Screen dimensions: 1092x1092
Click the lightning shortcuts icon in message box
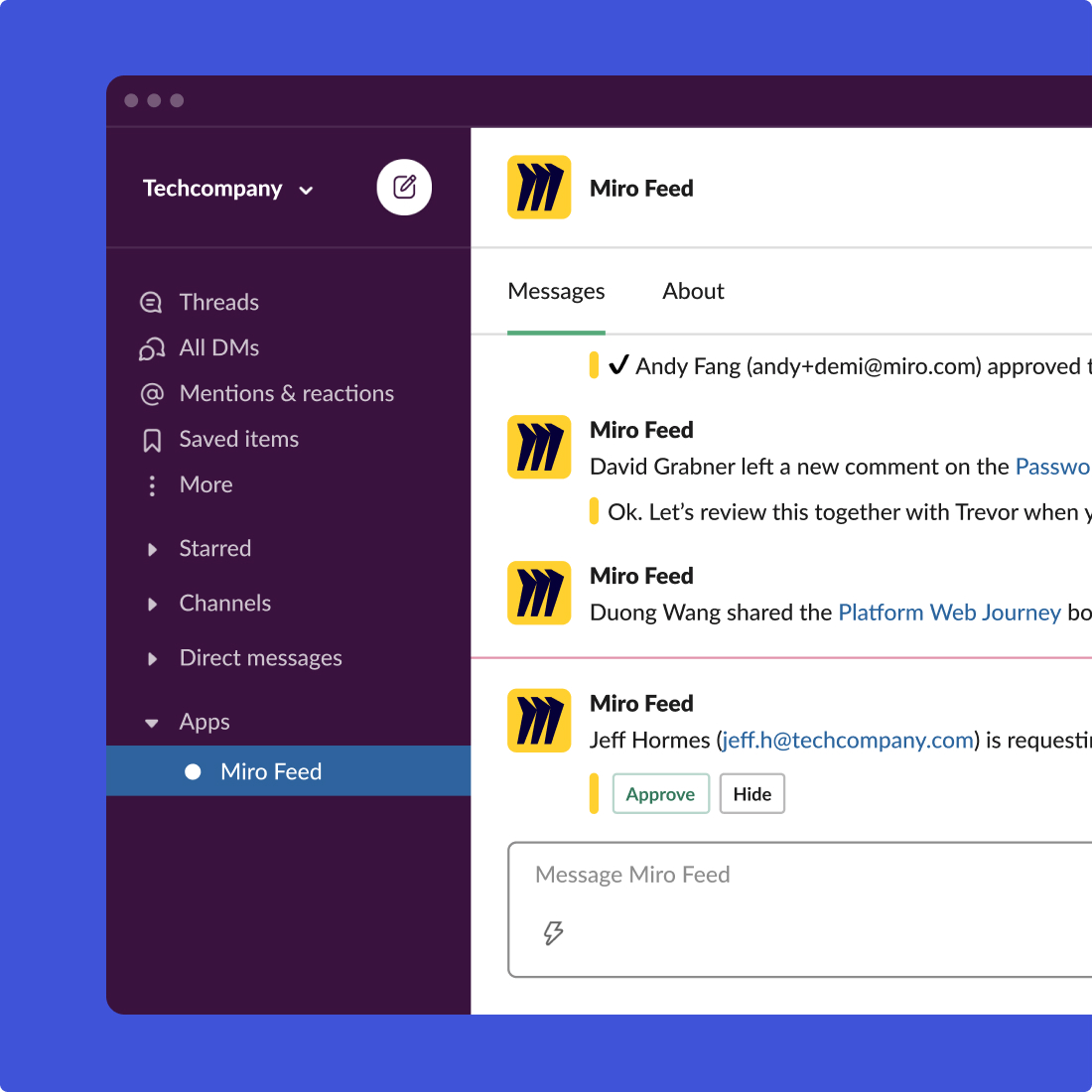click(553, 932)
